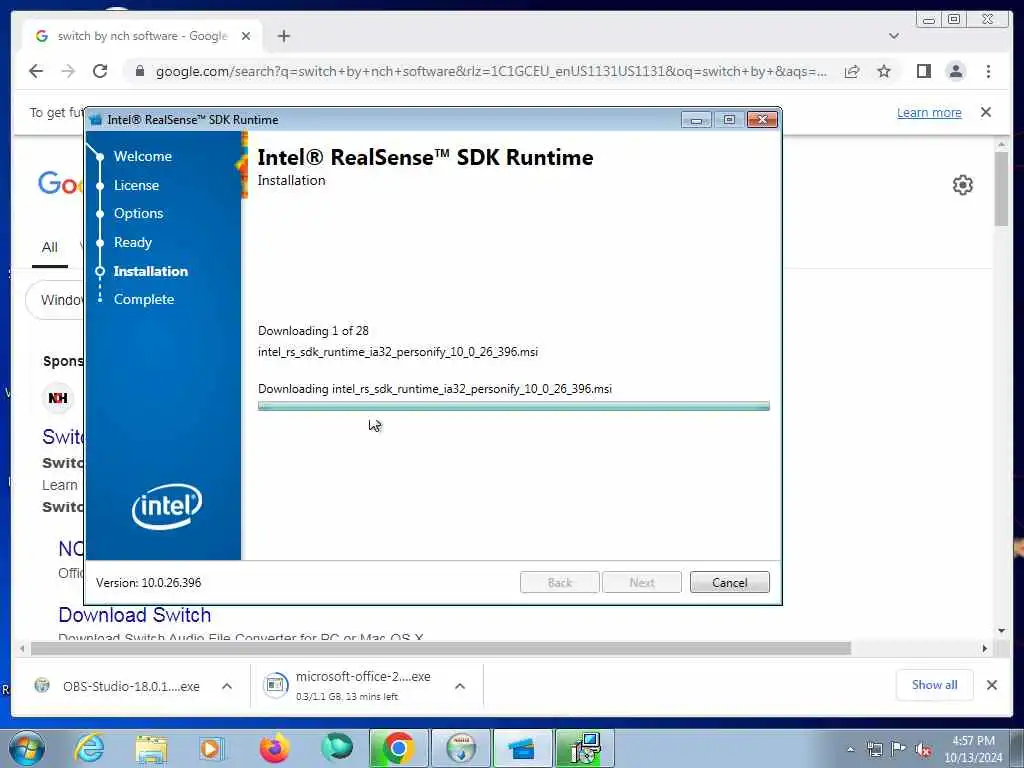Click the 'Downloading 1 of 28' text
The height and width of the screenshot is (768, 1024).
point(313,330)
